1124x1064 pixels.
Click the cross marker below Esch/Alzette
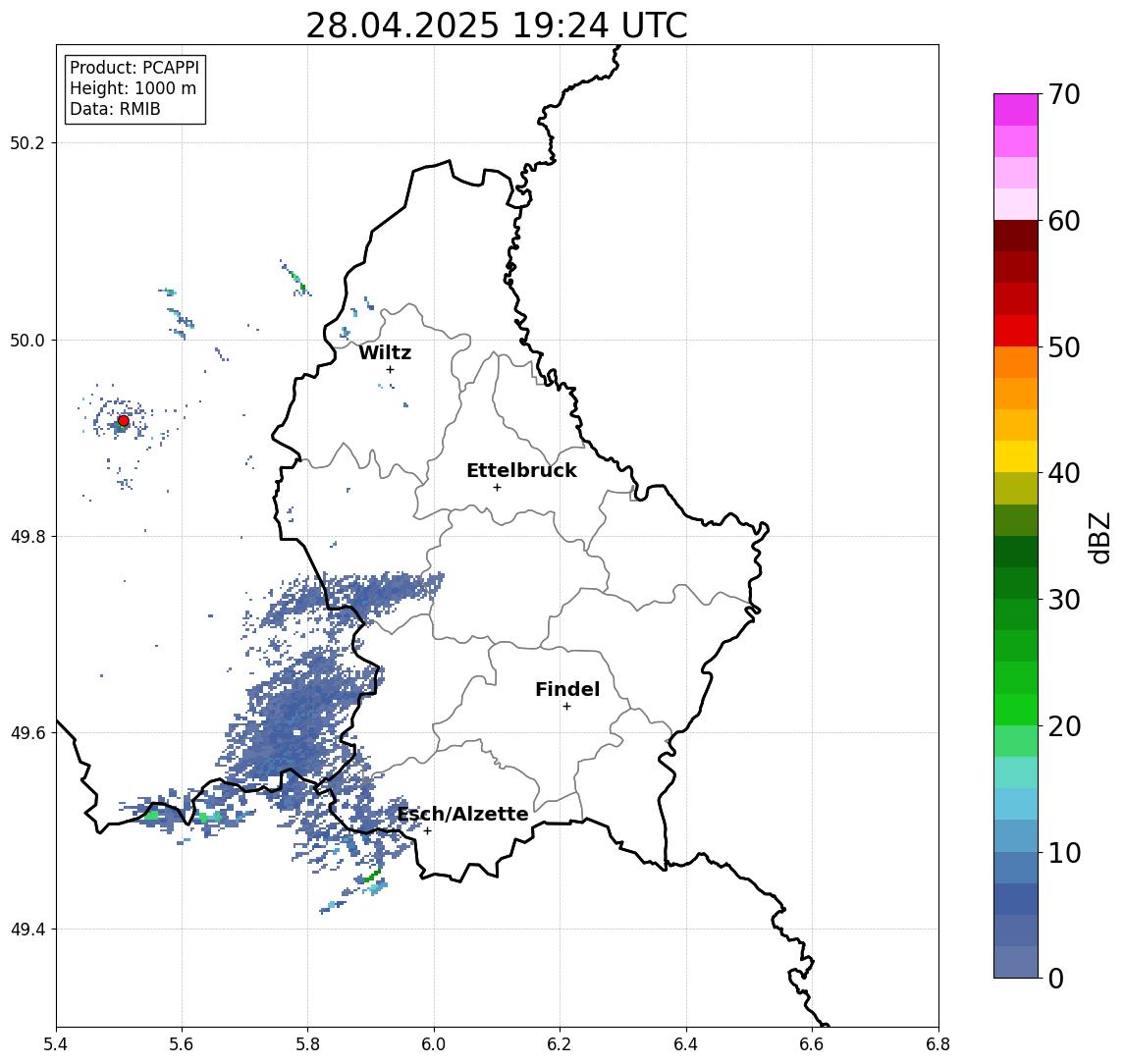coord(427,831)
